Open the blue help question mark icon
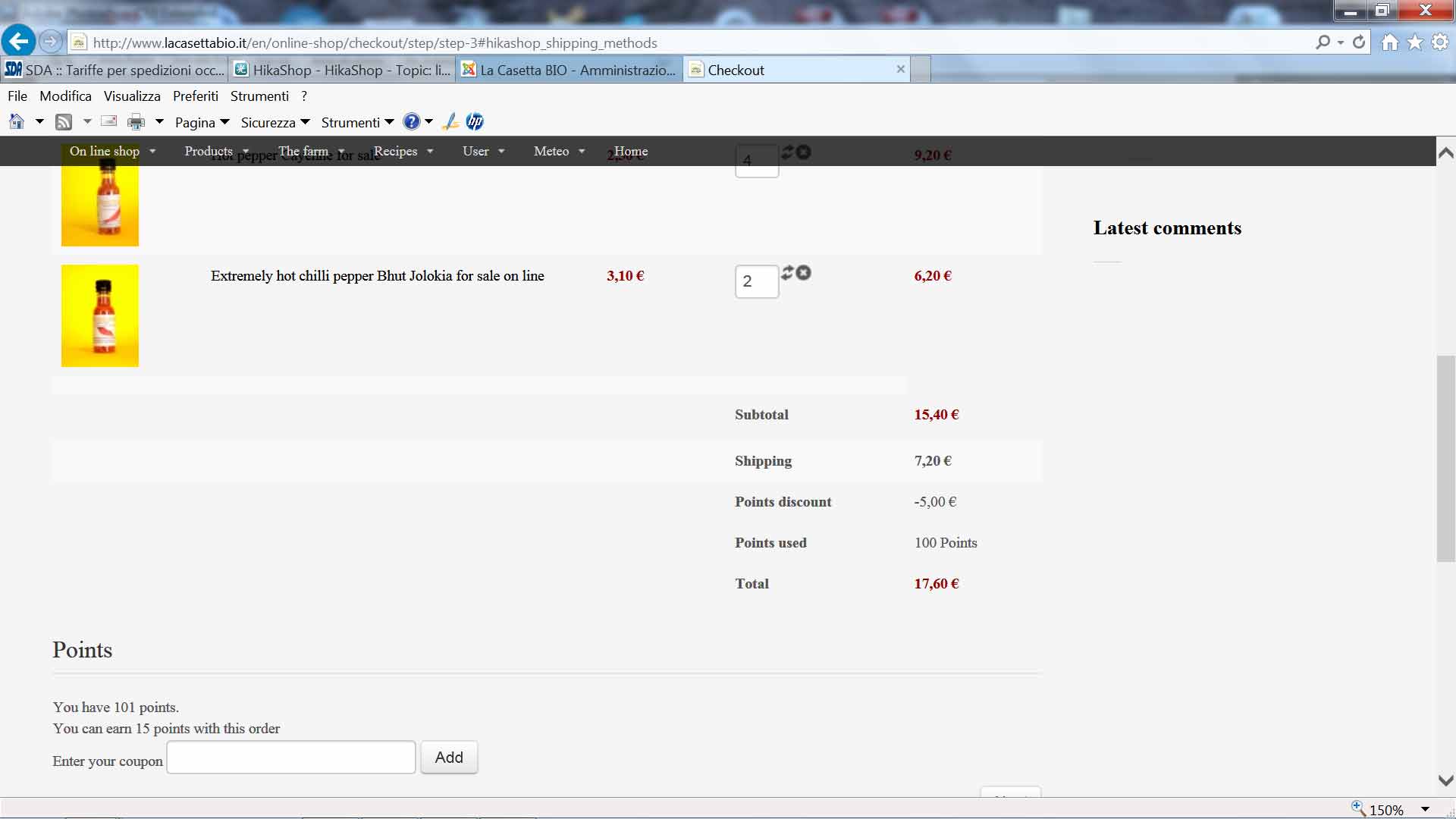The width and height of the screenshot is (1456, 819). pyautogui.click(x=411, y=121)
